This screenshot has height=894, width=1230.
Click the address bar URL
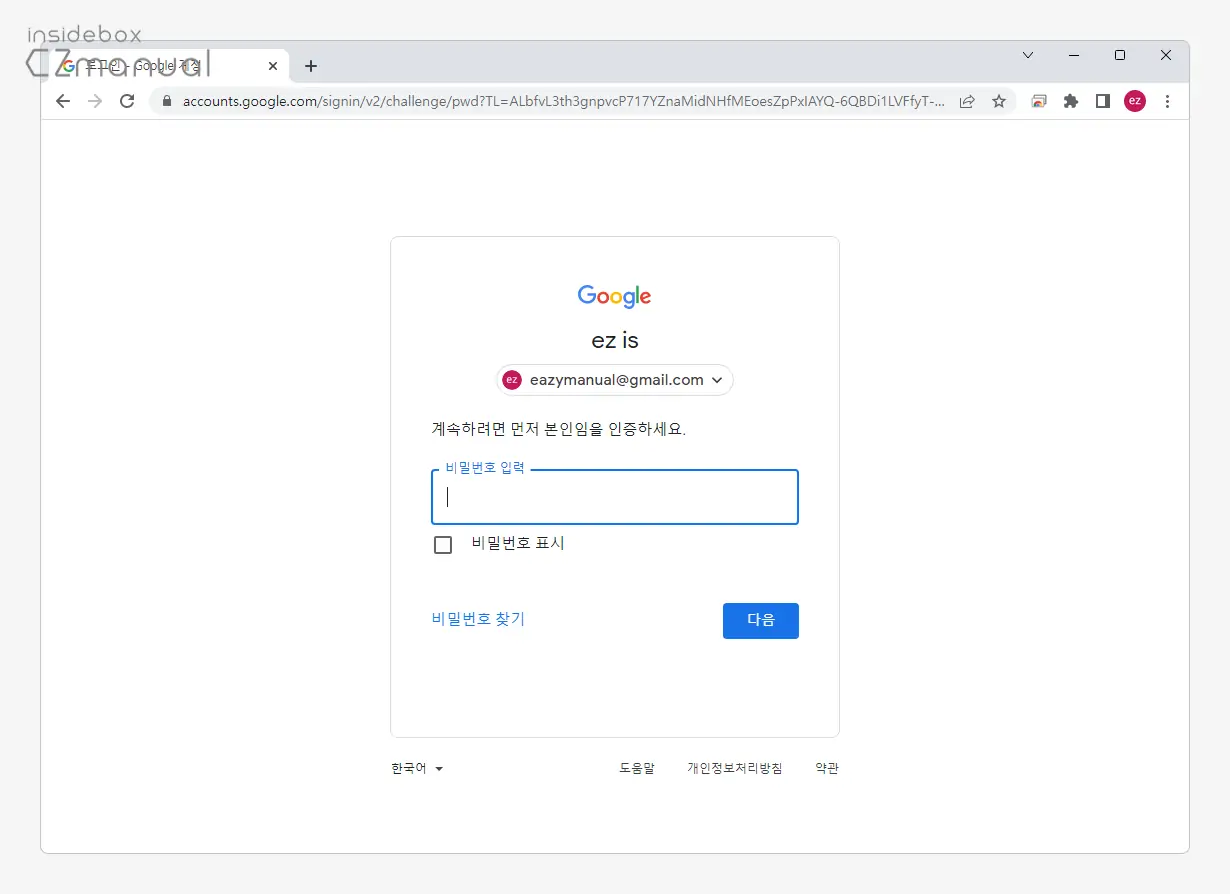pos(563,101)
